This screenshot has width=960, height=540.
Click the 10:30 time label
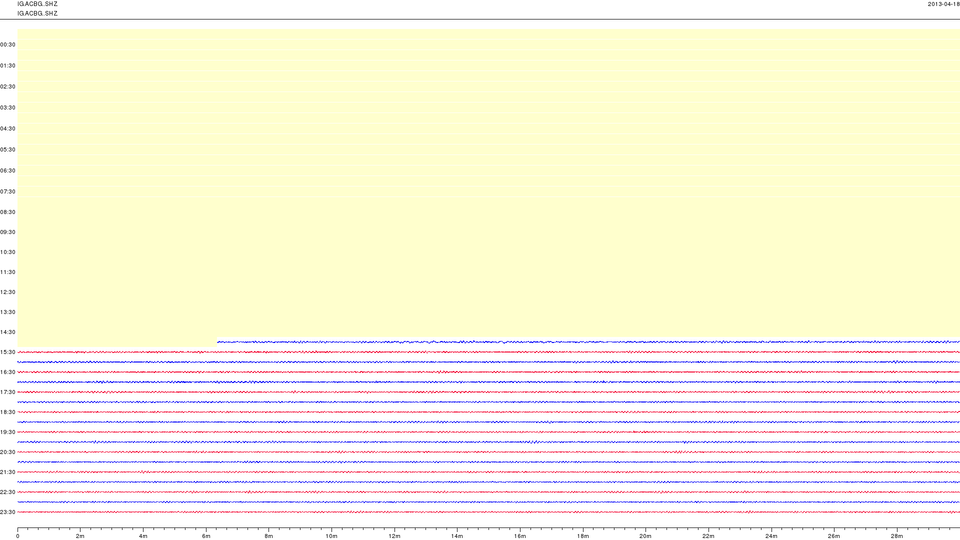(x=8, y=252)
